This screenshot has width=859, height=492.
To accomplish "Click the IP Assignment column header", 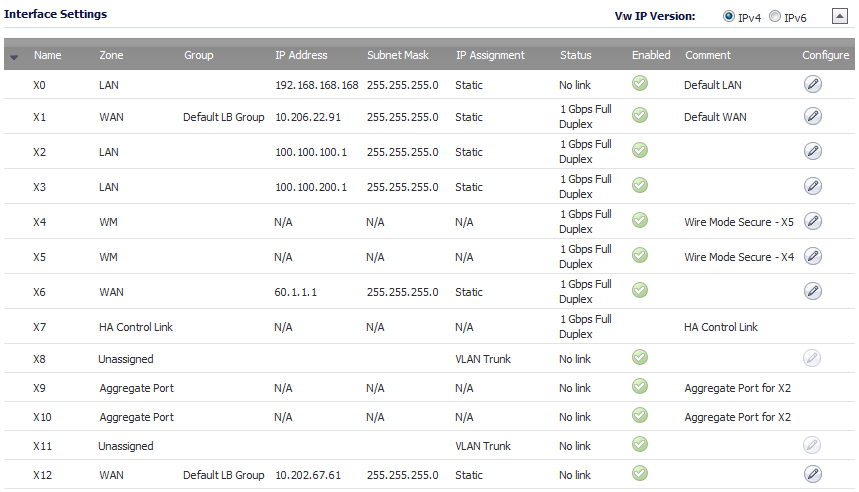I will 490,55.
